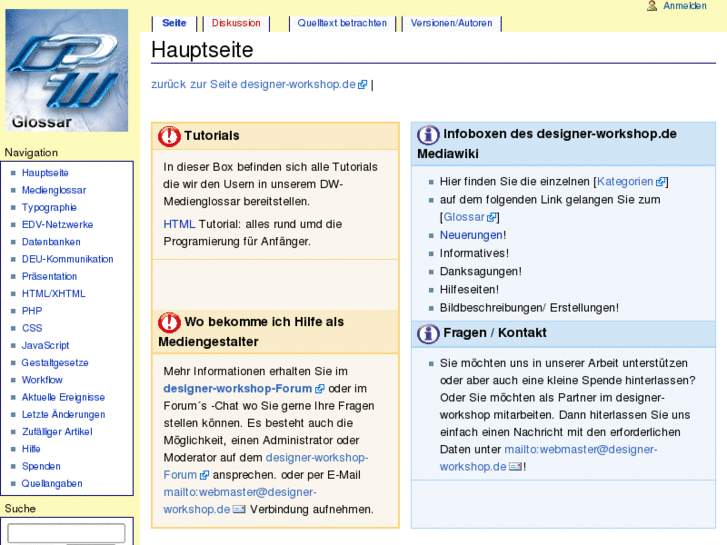
Task: Open the Neuerungen link
Action: point(471,235)
